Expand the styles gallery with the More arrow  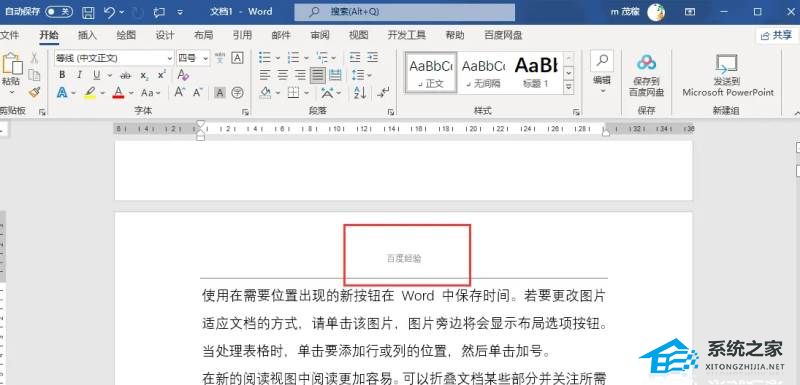568,87
